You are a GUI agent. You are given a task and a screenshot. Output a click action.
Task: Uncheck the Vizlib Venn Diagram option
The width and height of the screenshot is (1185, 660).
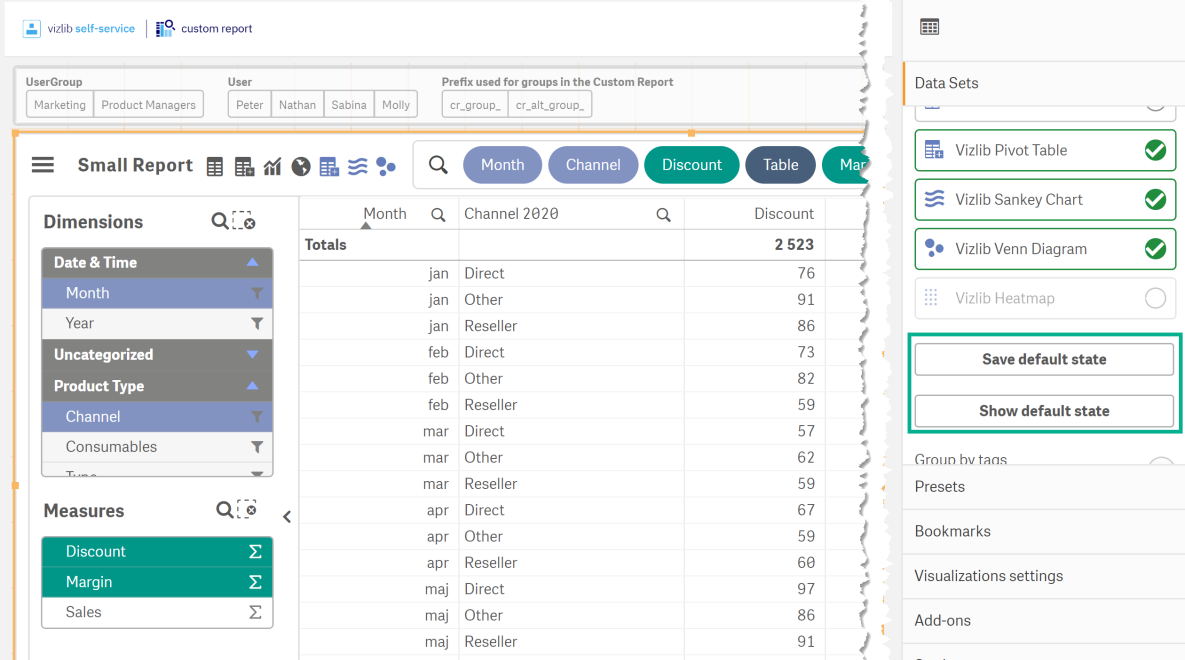[1155, 249]
